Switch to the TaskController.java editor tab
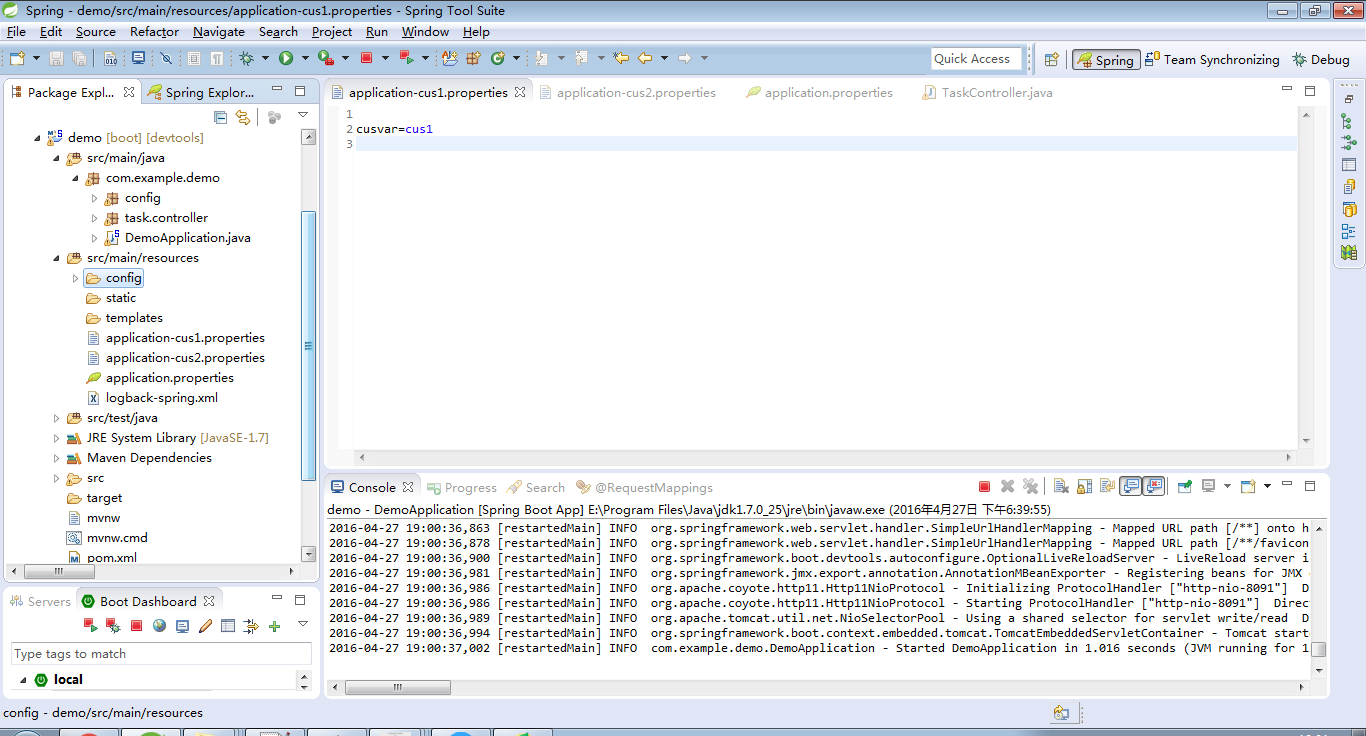The image size is (1366, 736). click(x=996, y=93)
